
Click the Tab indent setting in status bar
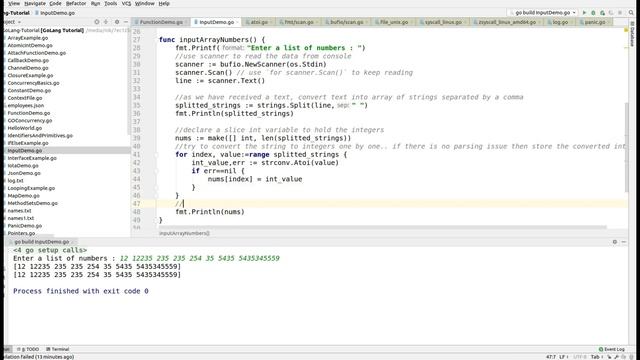pos(596,357)
